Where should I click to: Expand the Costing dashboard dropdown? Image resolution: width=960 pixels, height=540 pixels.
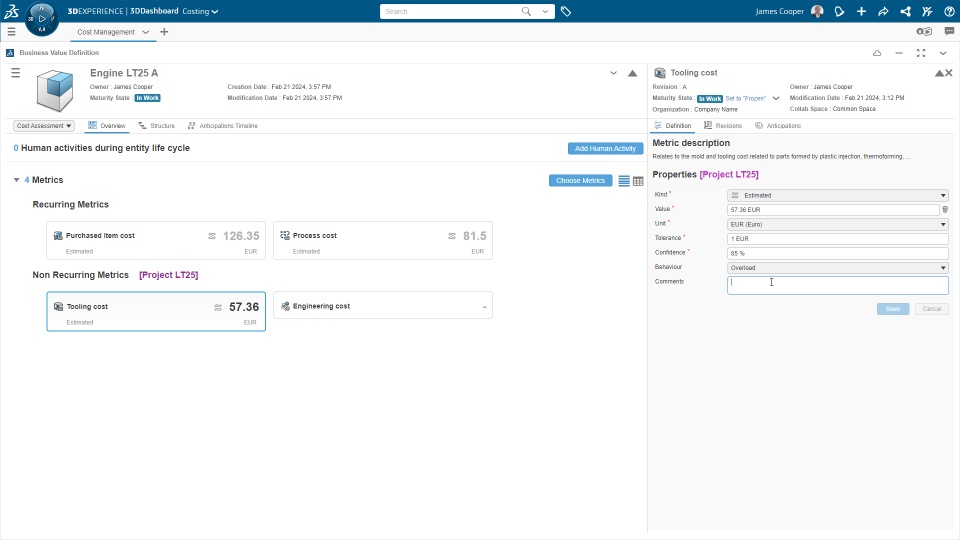[x=215, y=12]
